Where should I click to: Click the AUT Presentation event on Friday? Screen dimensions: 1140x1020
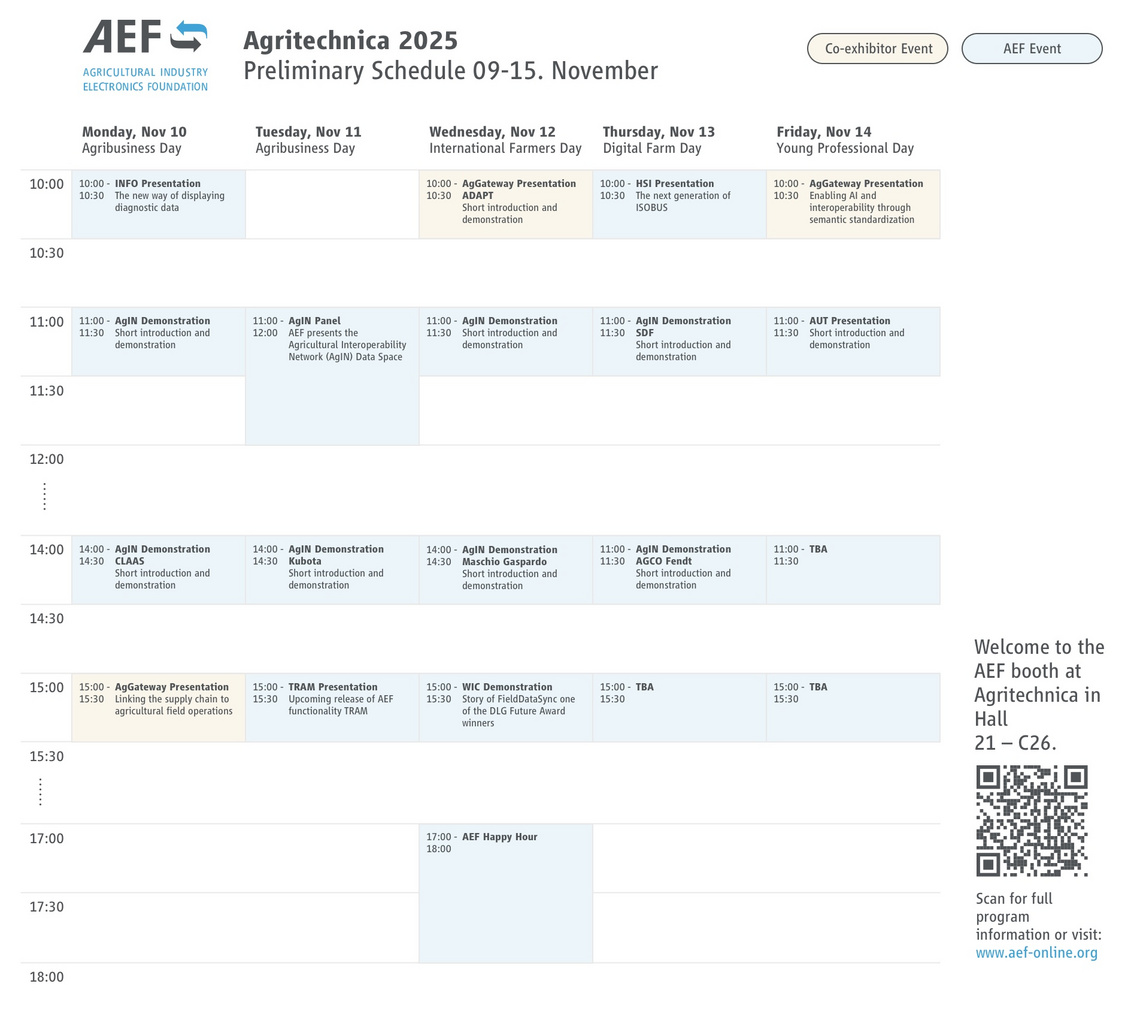[x=853, y=341]
